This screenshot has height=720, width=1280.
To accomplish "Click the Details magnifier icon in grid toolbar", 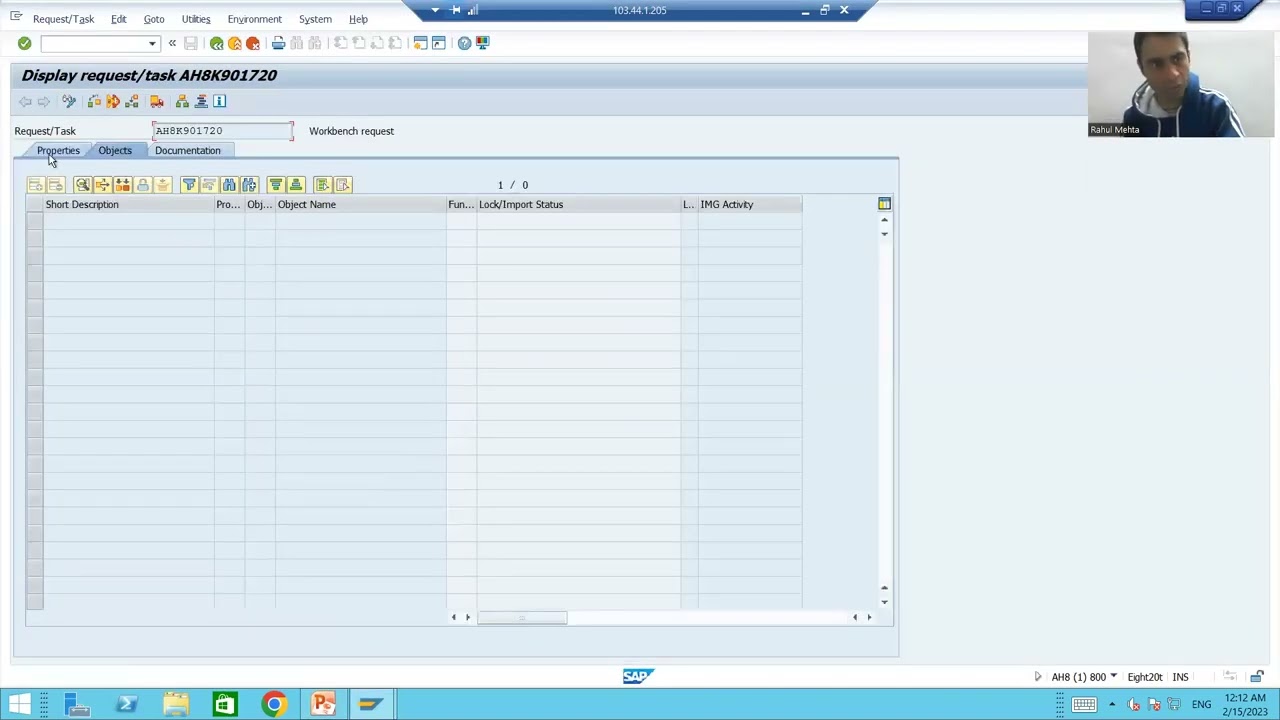I will [x=83, y=185].
